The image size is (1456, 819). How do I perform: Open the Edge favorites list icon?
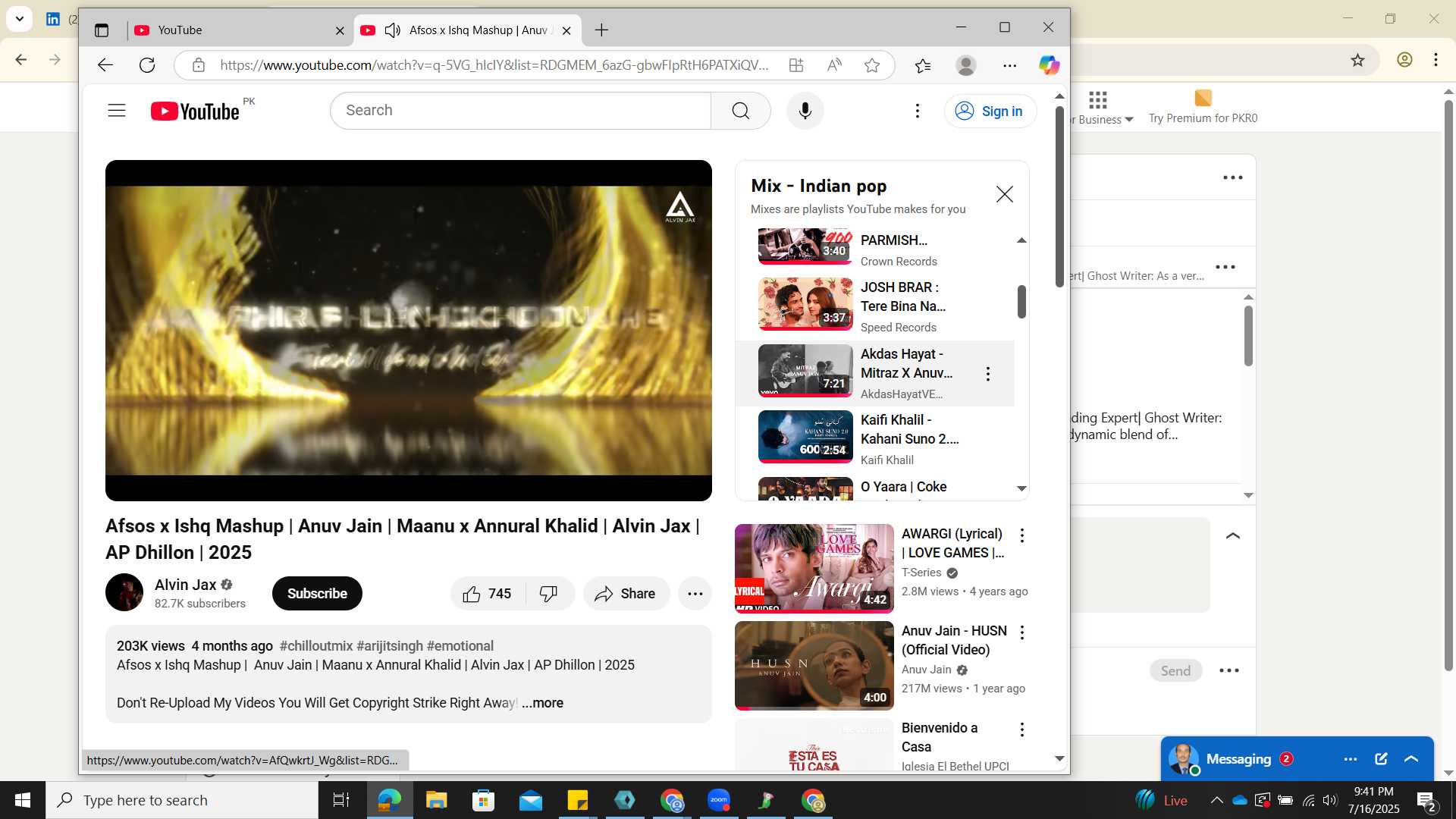[923, 65]
